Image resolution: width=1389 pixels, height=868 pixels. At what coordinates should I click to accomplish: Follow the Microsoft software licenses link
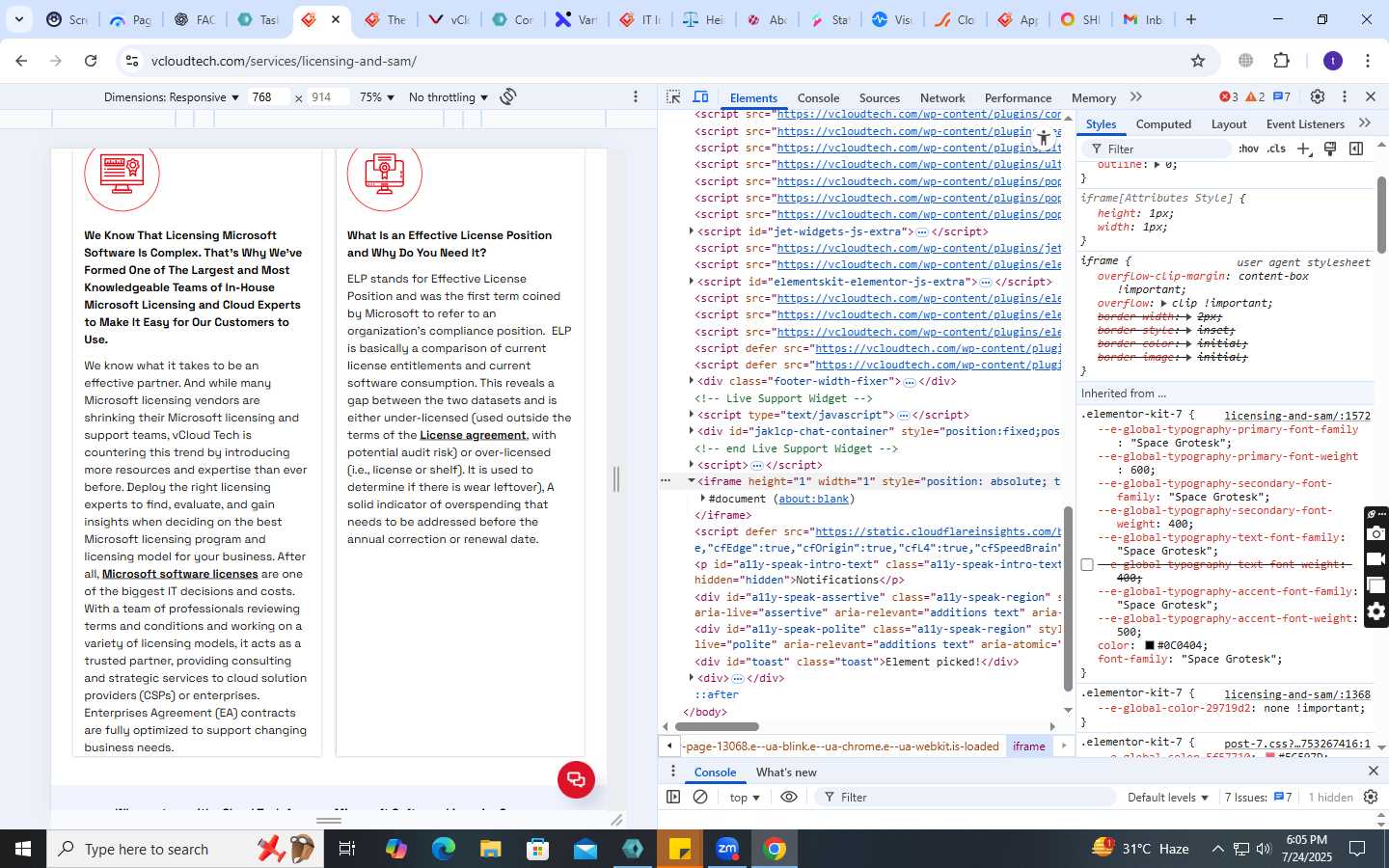coord(180,574)
